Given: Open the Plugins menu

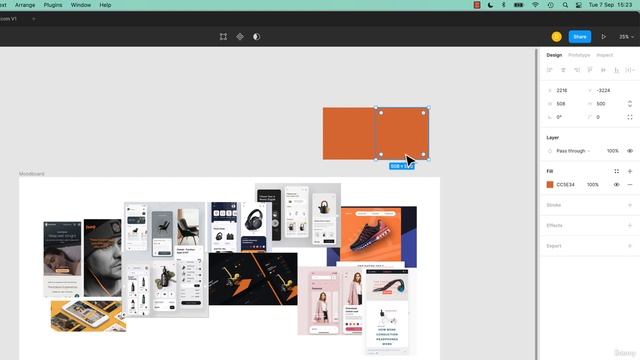Looking at the screenshot, I should (53, 5).
